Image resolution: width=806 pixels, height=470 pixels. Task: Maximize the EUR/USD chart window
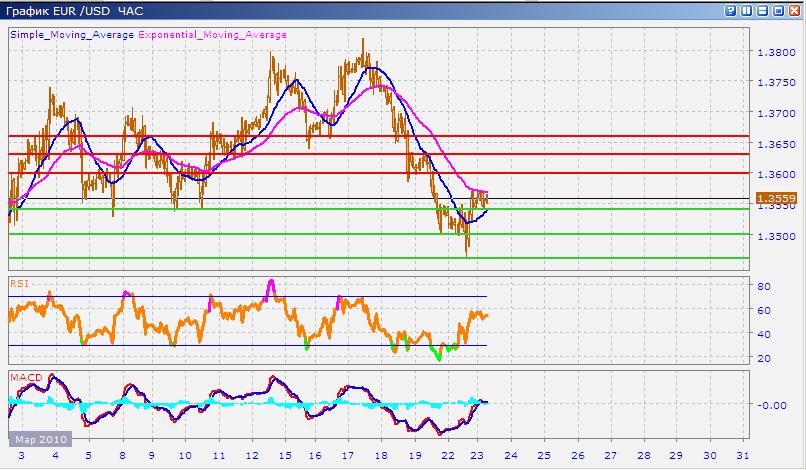pyautogui.click(x=777, y=11)
